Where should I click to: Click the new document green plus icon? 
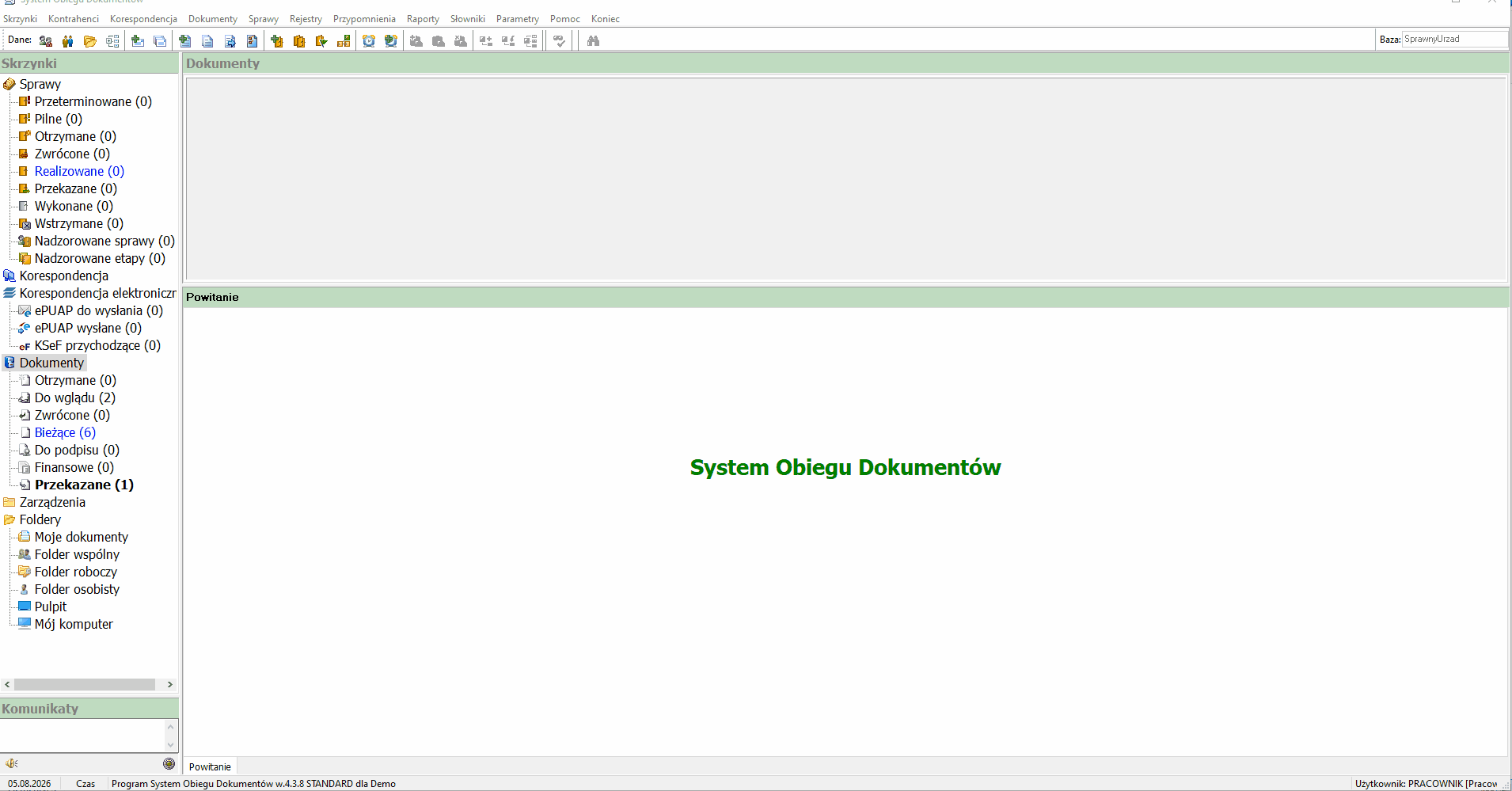pyautogui.click(x=185, y=41)
